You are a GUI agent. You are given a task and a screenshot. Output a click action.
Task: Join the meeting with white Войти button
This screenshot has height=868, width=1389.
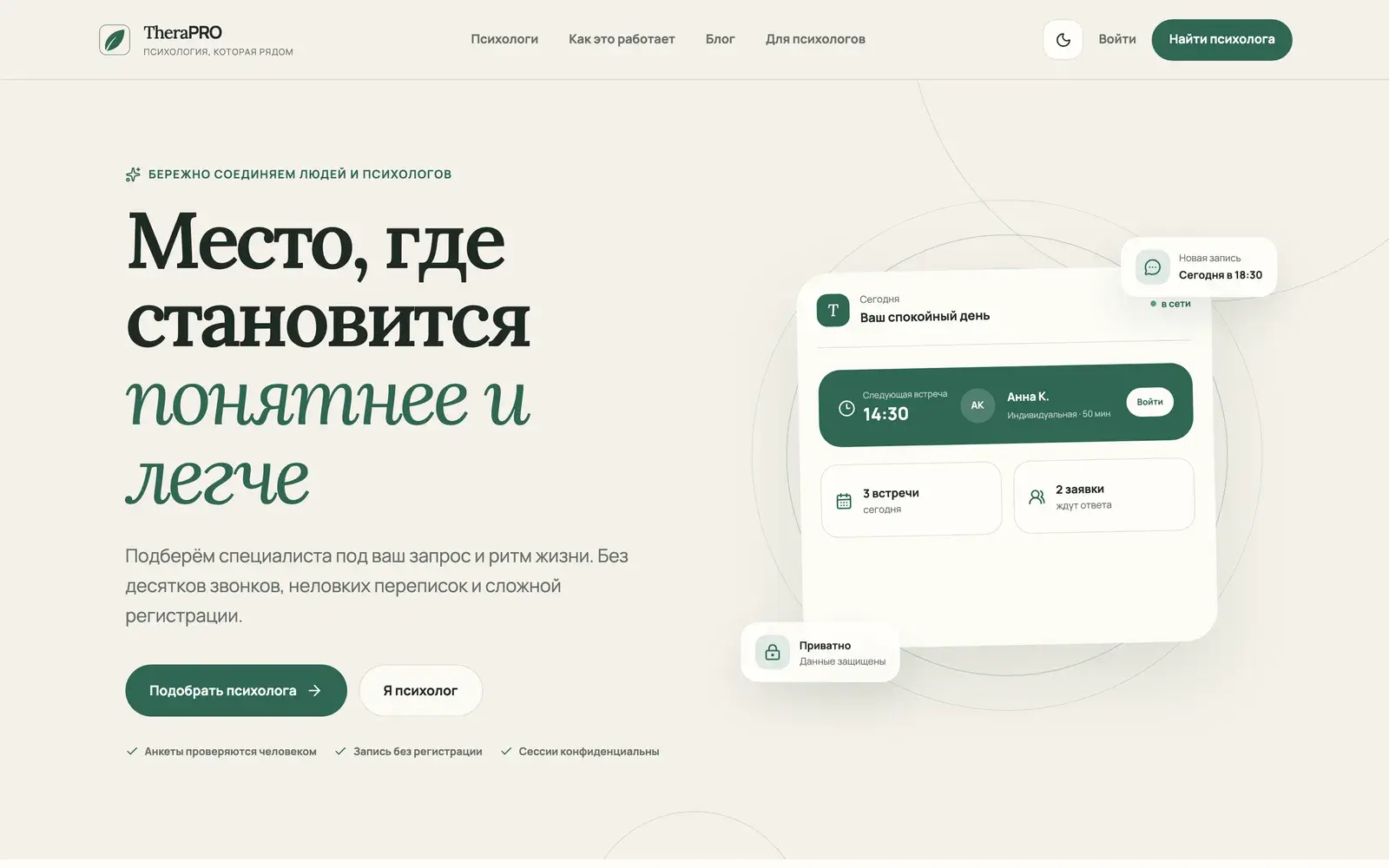pos(1149,402)
